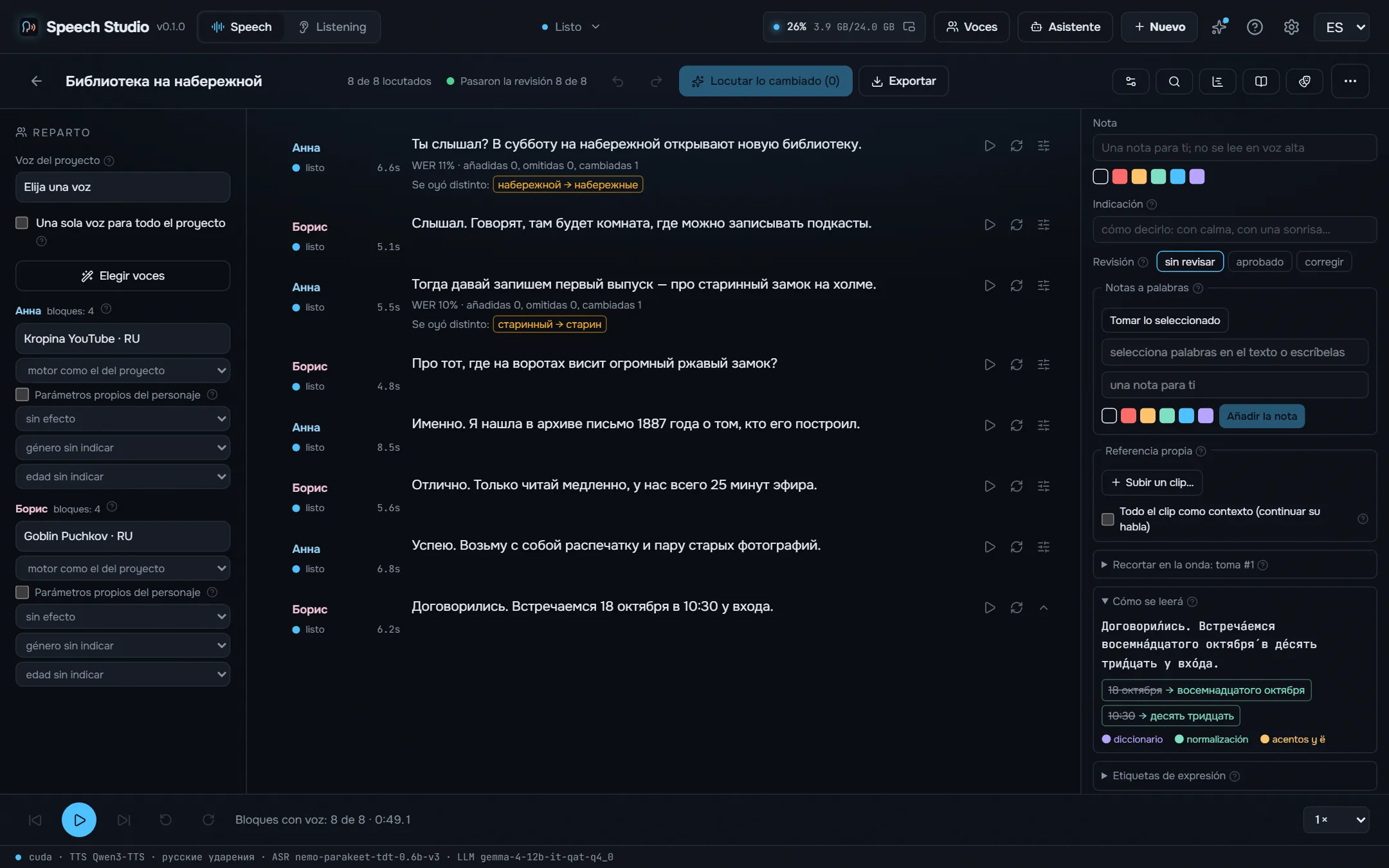This screenshot has width=1389, height=868.
Task: Open Борис's 'género sin indicar' dropdown
Action: [123, 646]
